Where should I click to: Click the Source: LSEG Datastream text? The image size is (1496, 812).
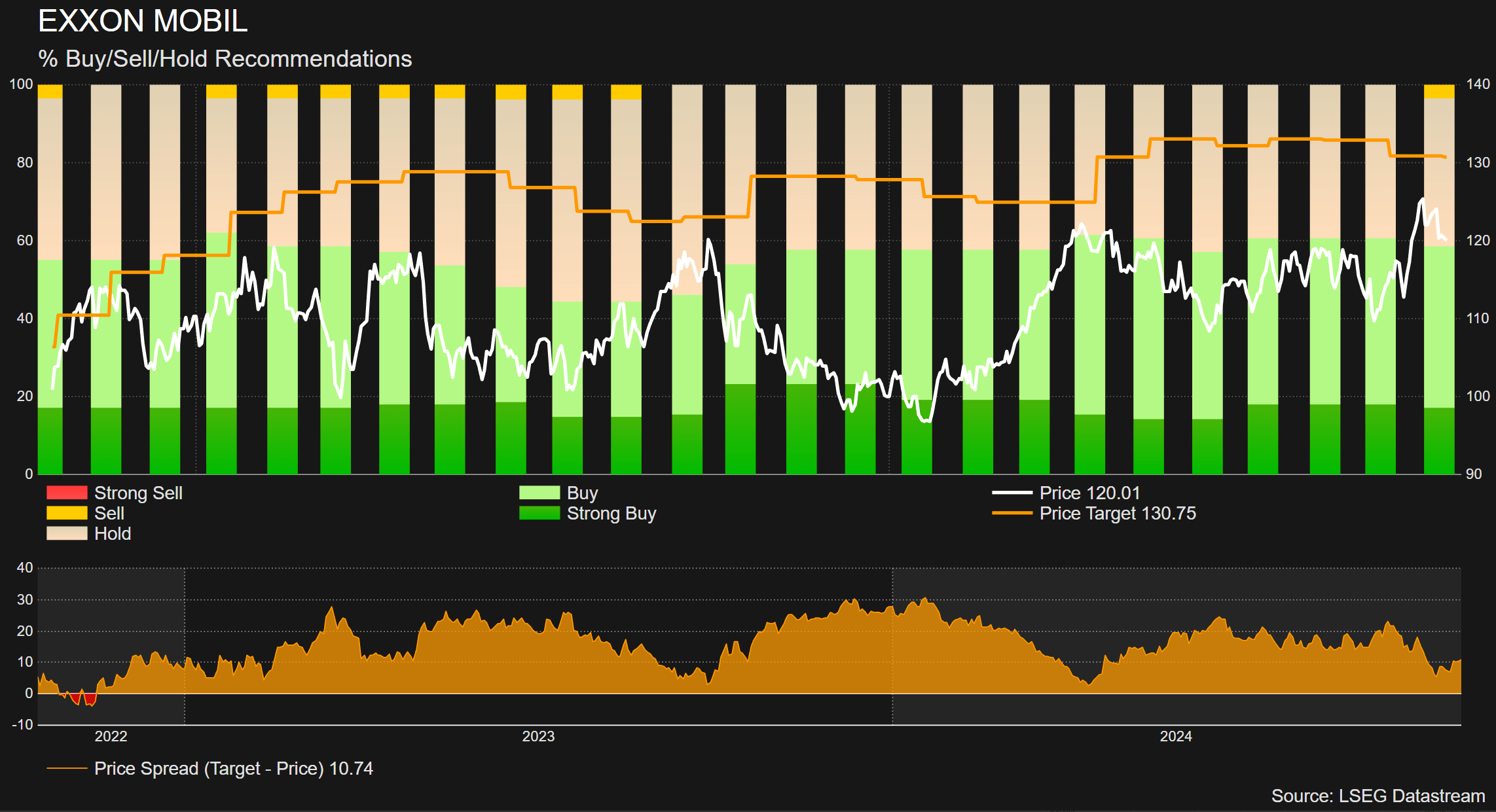[x=1377, y=796]
